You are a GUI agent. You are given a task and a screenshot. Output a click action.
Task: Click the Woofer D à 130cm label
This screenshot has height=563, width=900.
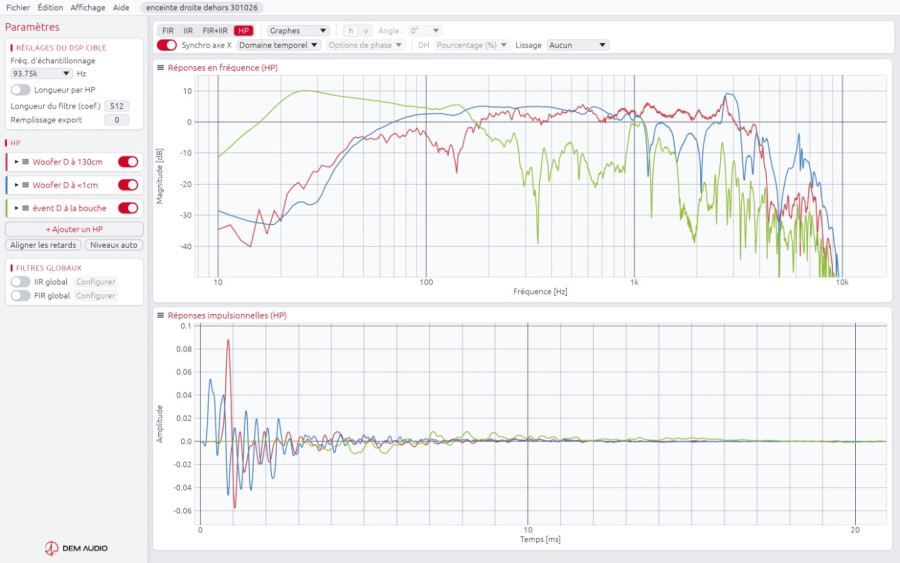[x=67, y=162]
